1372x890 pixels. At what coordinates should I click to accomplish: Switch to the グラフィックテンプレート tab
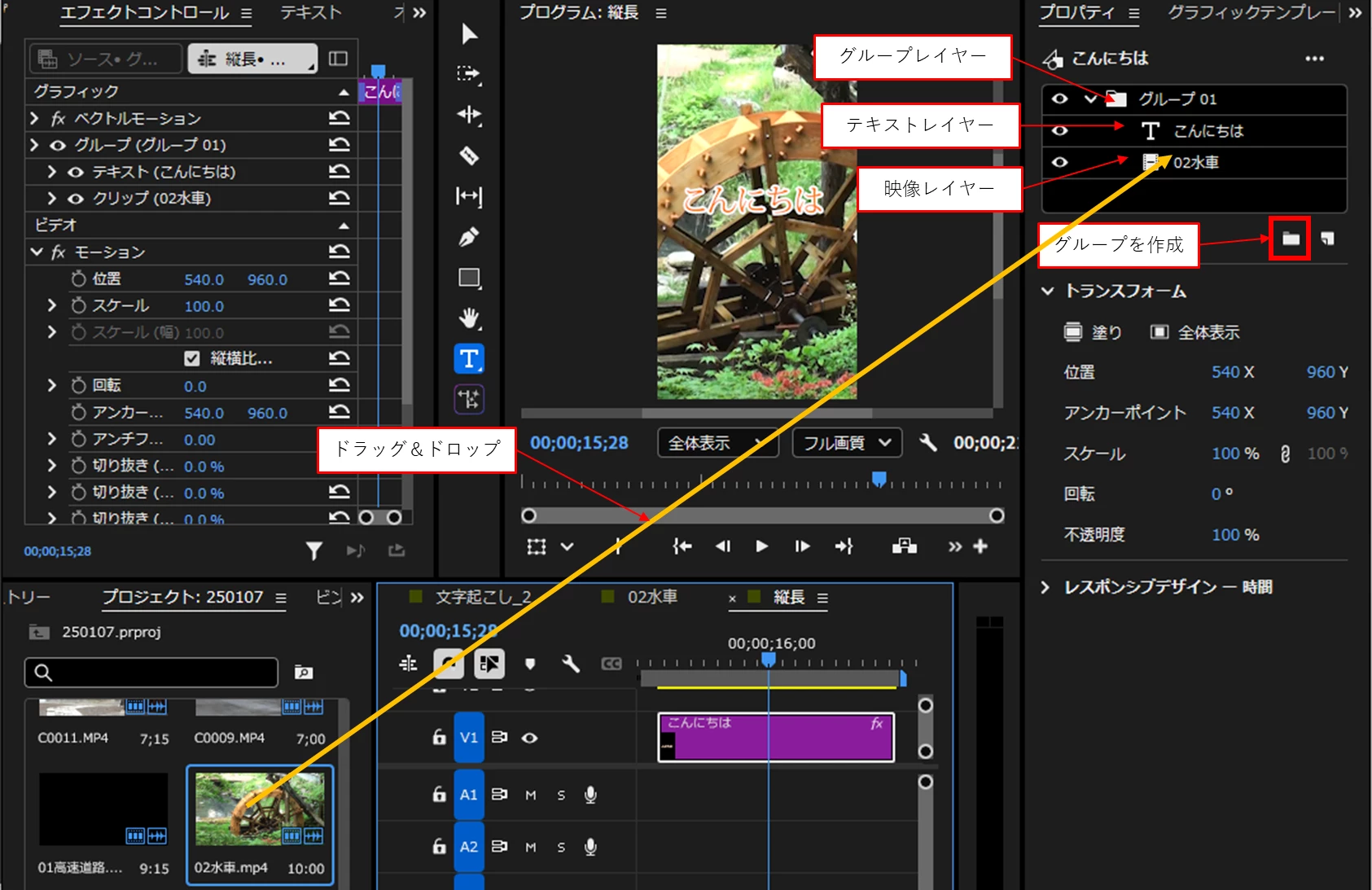1251,12
